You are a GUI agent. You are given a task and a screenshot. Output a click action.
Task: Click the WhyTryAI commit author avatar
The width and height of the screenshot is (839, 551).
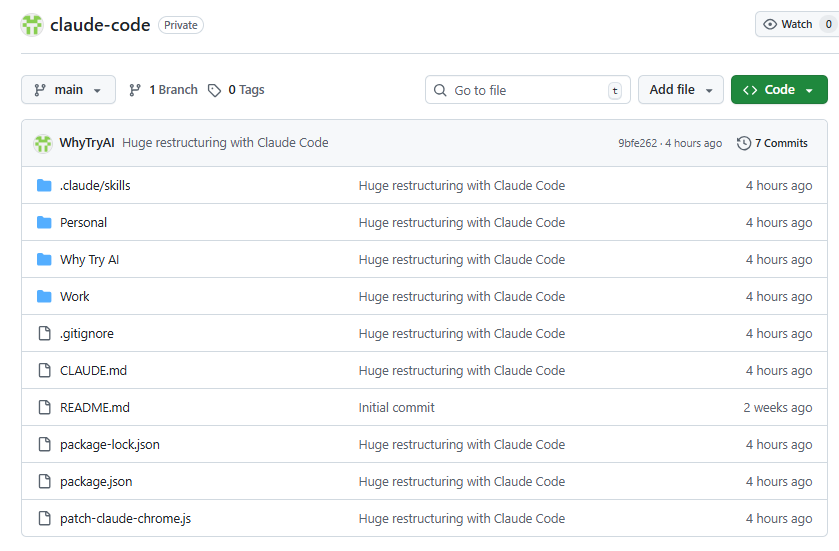pyautogui.click(x=43, y=143)
